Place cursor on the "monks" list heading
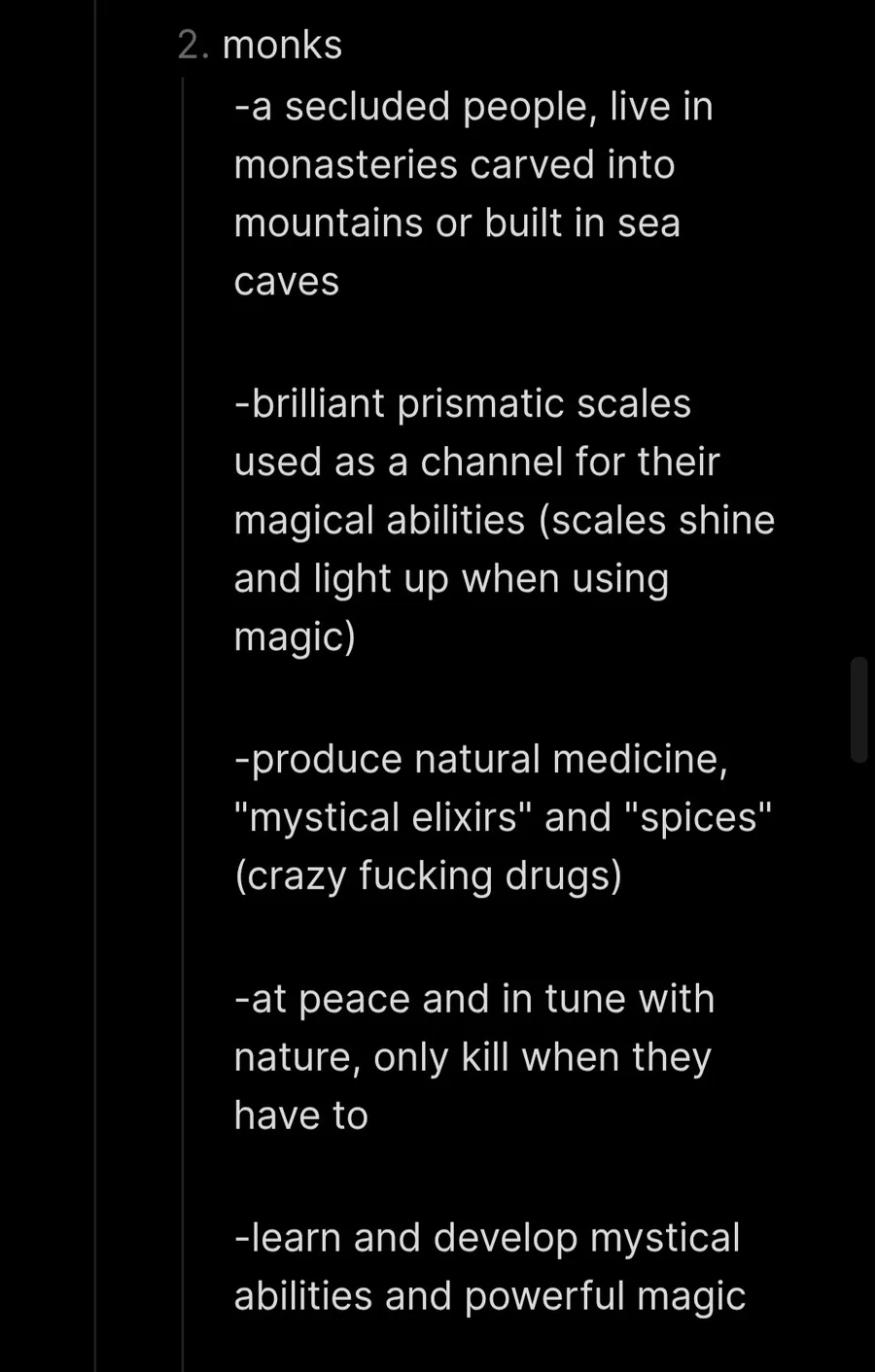This screenshot has height=1372, width=875. click(282, 46)
